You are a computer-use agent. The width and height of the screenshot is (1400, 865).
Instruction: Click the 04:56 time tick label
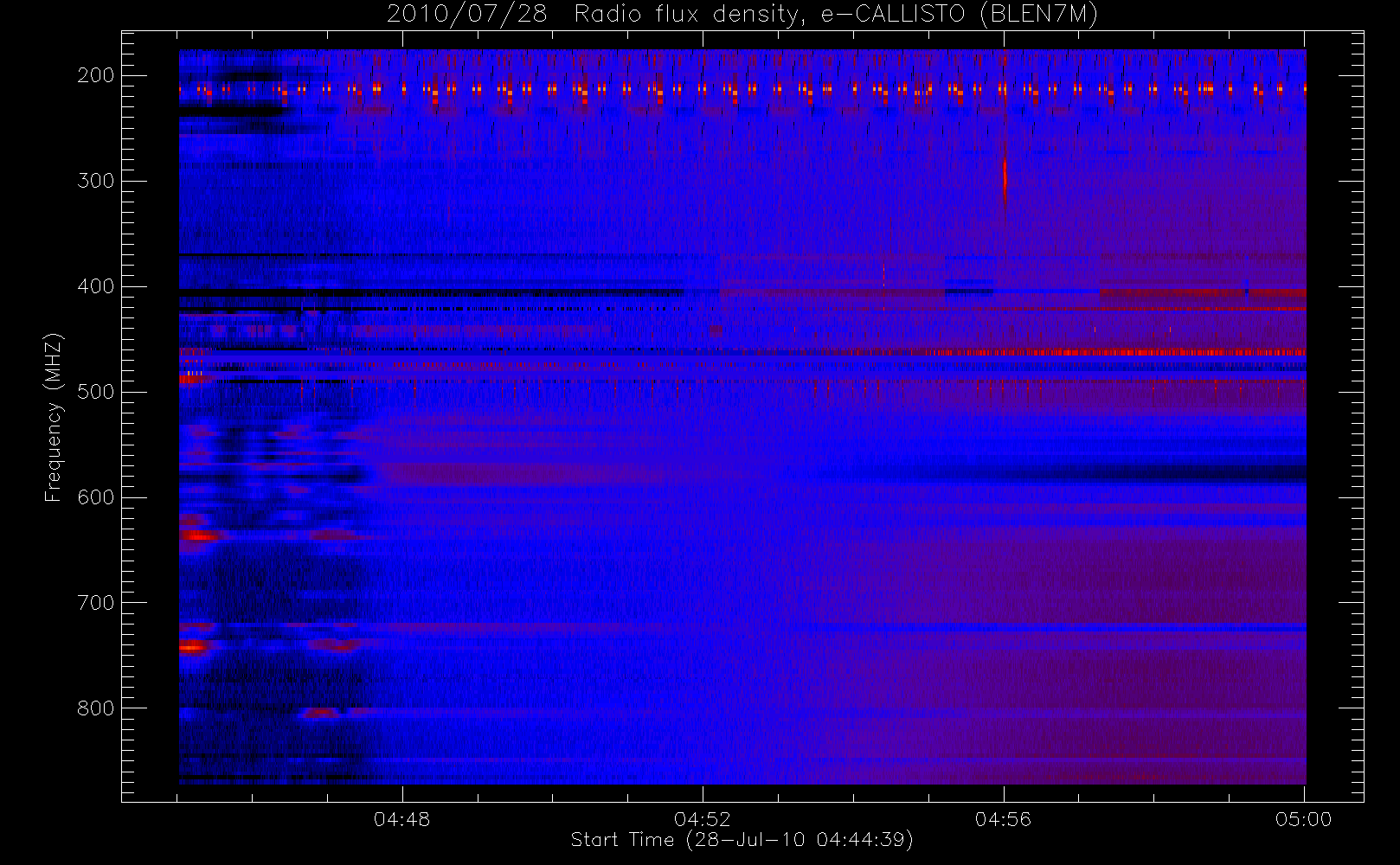tap(1004, 819)
